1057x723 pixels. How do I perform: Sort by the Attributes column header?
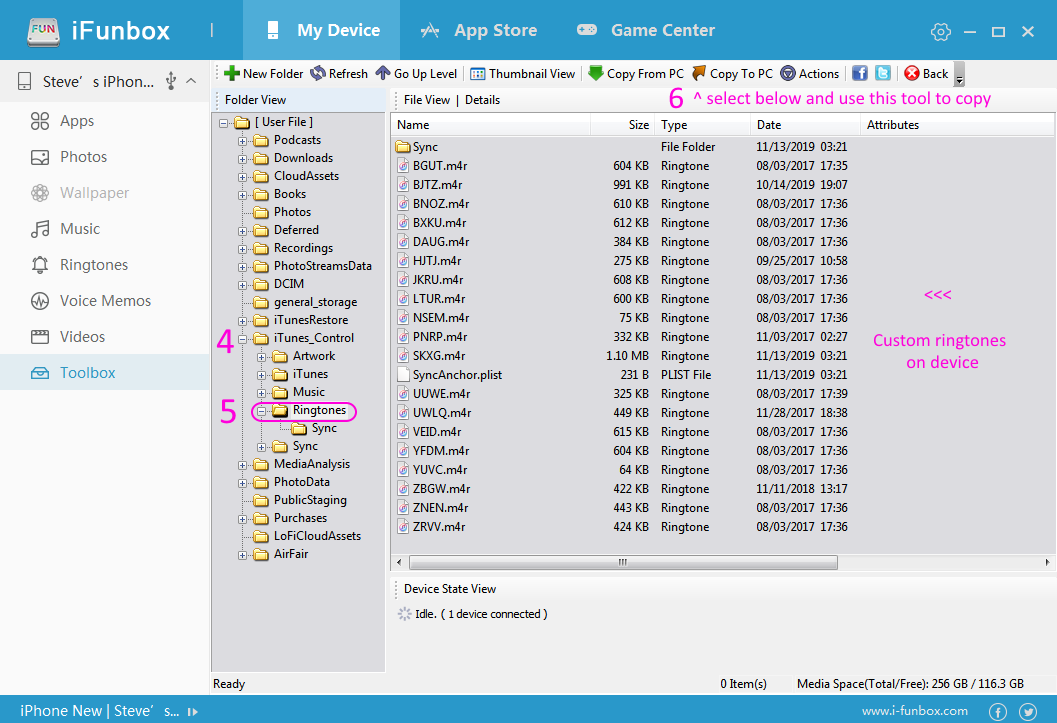pos(957,125)
